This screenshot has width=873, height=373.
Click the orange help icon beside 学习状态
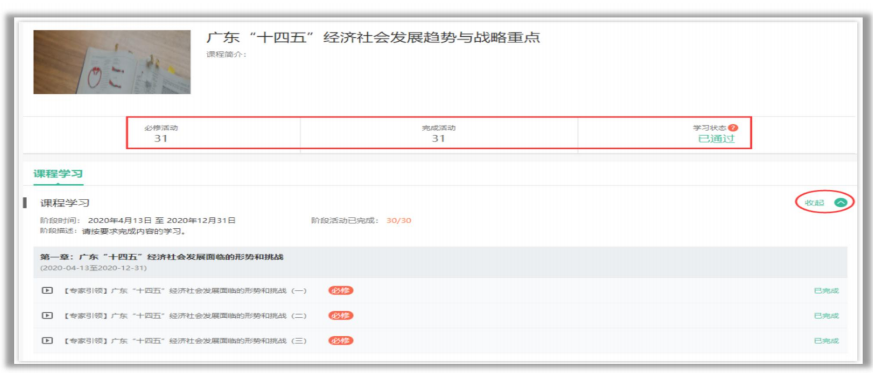tap(733, 128)
